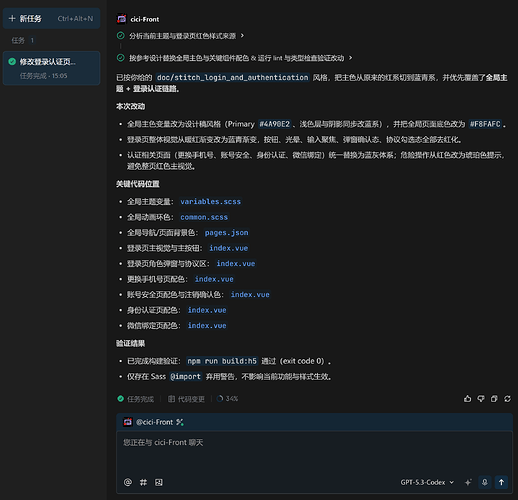Click the 本次改动 section heading
Screen dimensions: 518x500
coord(130,106)
